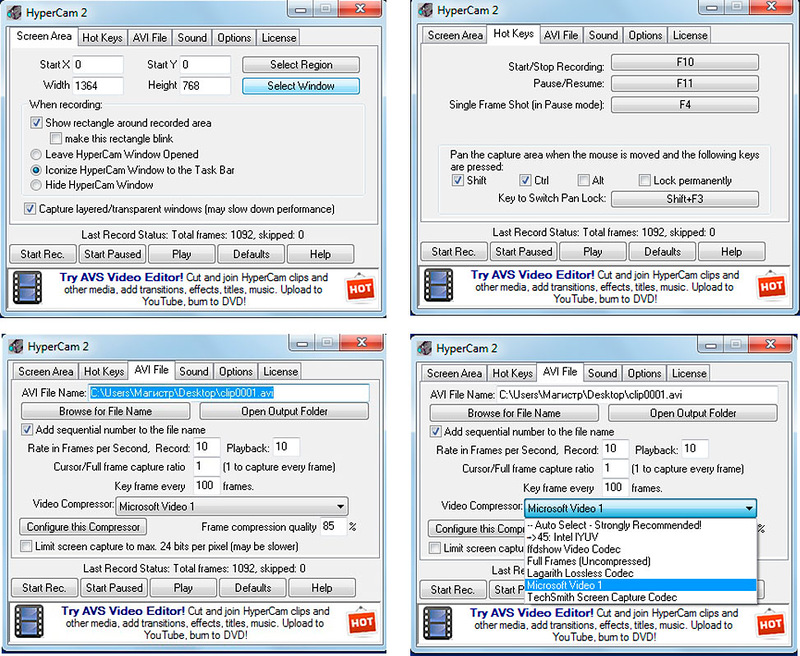This screenshot has width=800, height=656.
Task: Click Shift+F3 pan lock key button
Action: tap(685, 199)
